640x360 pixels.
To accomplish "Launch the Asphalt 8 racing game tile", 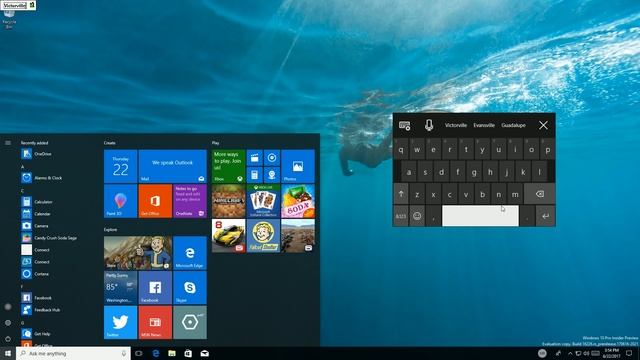I will (x=229, y=236).
